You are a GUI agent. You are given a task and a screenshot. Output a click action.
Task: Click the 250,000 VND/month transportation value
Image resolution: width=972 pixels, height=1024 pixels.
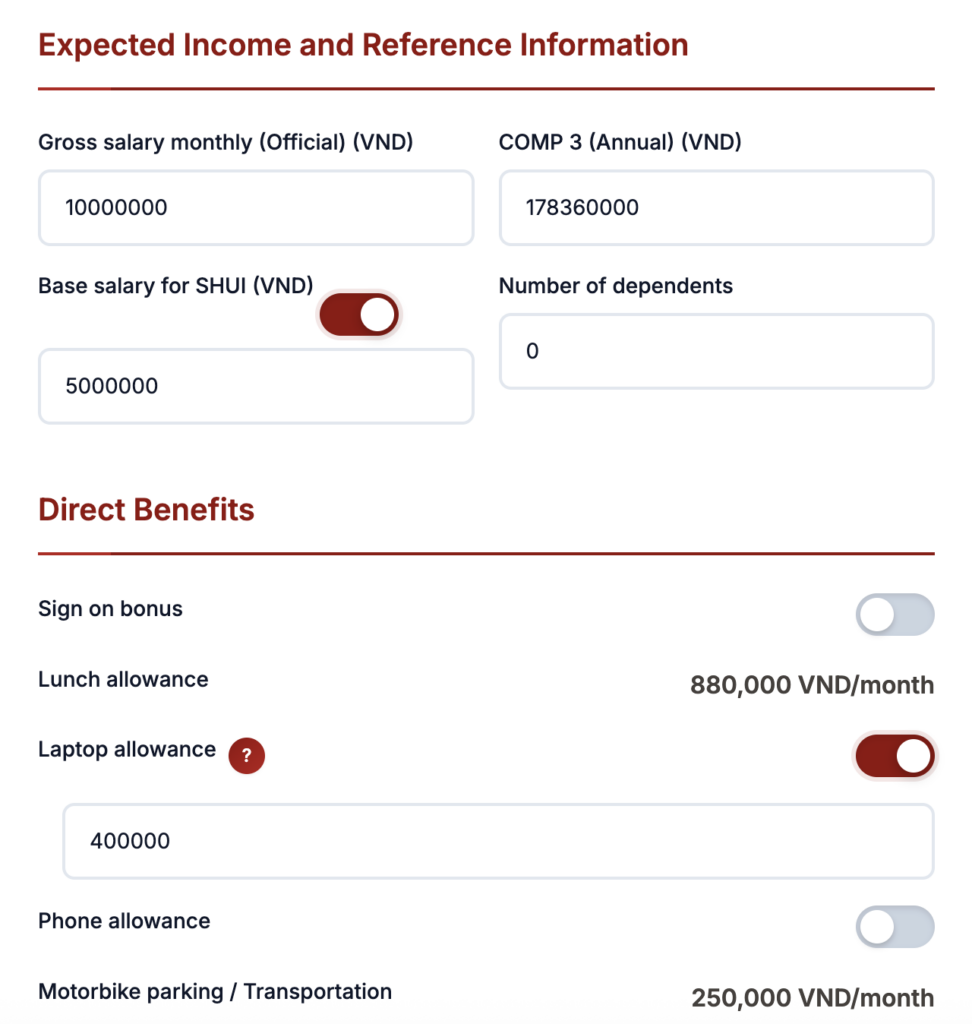point(812,998)
